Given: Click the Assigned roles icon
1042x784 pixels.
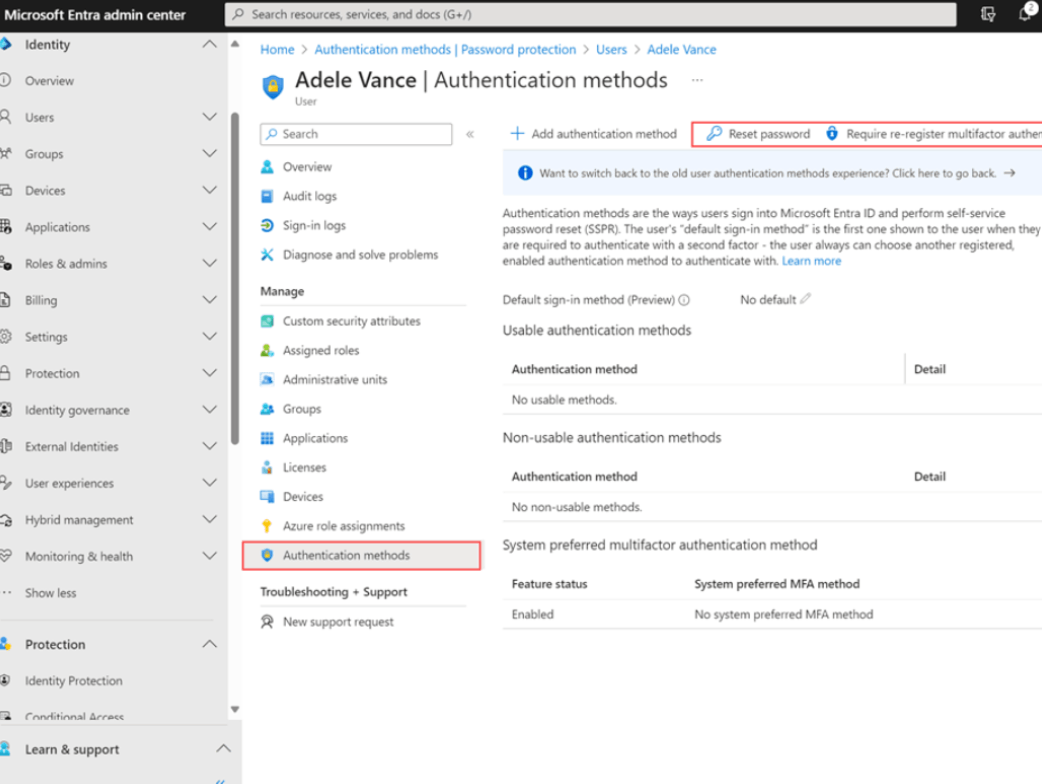Looking at the screenshot, I should click(266, 350).
